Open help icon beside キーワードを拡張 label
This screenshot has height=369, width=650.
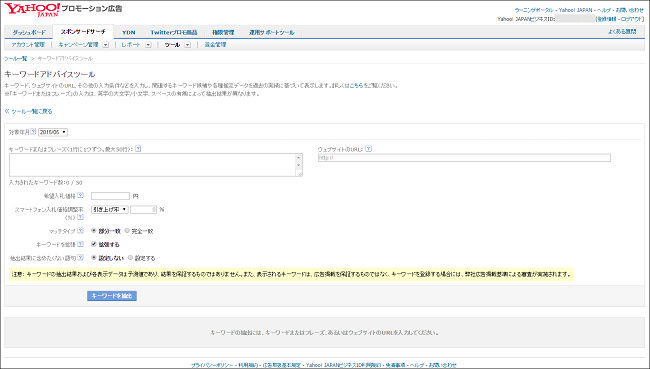pos(80,244)
